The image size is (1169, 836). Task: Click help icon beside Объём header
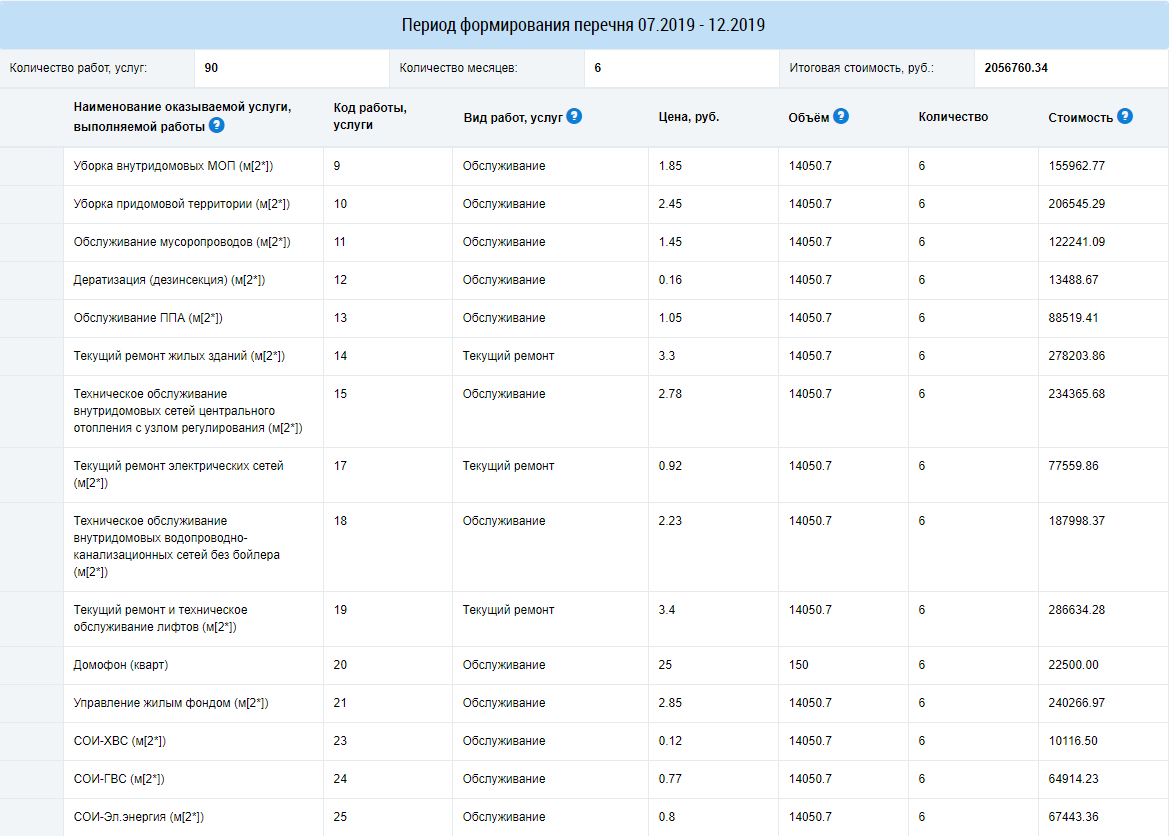click(x=841, y=116)
